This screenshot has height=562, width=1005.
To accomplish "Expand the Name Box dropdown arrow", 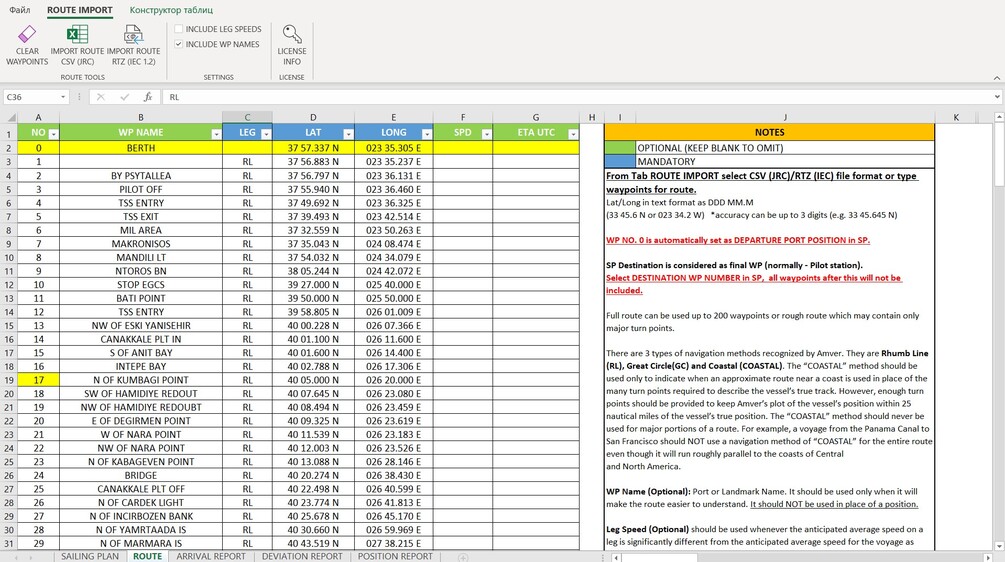I will click(x=63, y=97).
